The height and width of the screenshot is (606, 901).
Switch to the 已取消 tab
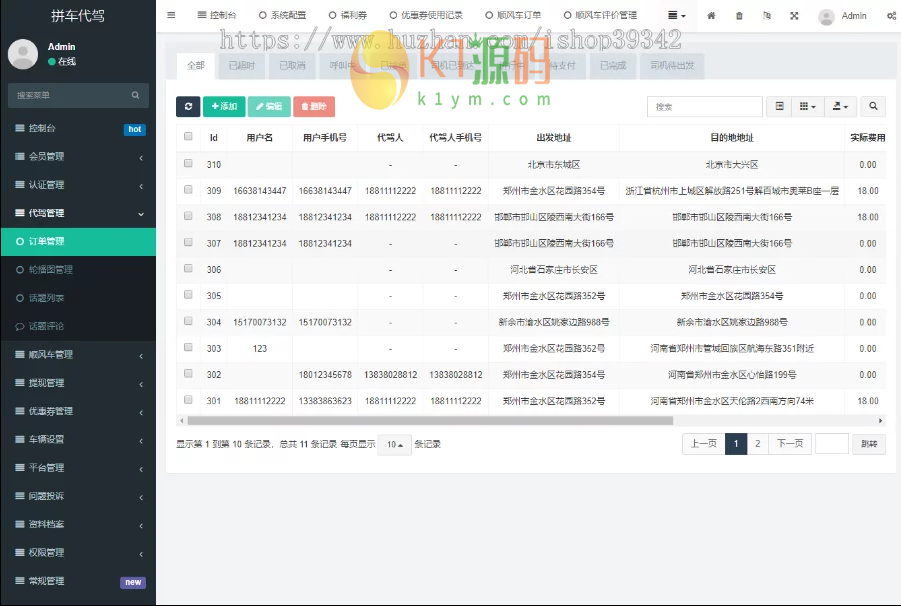(x=292, y=65)
